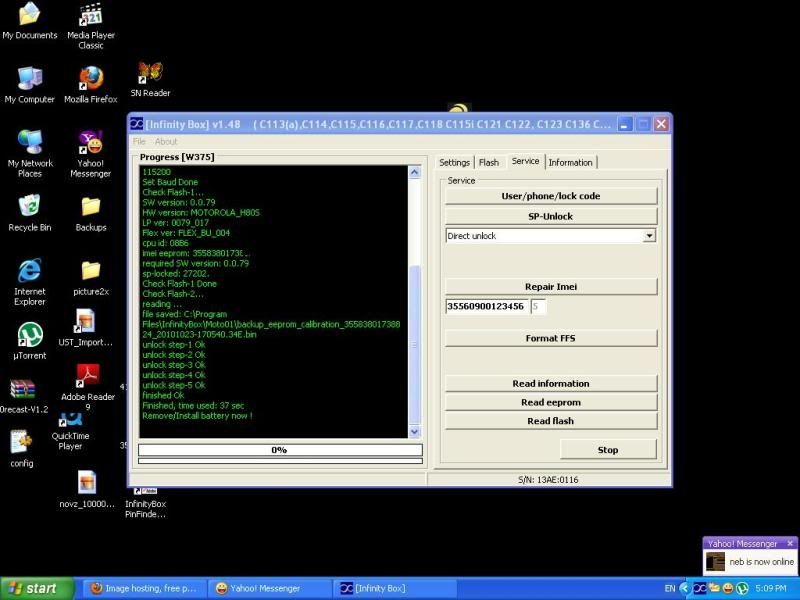Click Infinity Box taskbar item
Image resolution: width=800 pixels, height=600 pixels.
394,588
